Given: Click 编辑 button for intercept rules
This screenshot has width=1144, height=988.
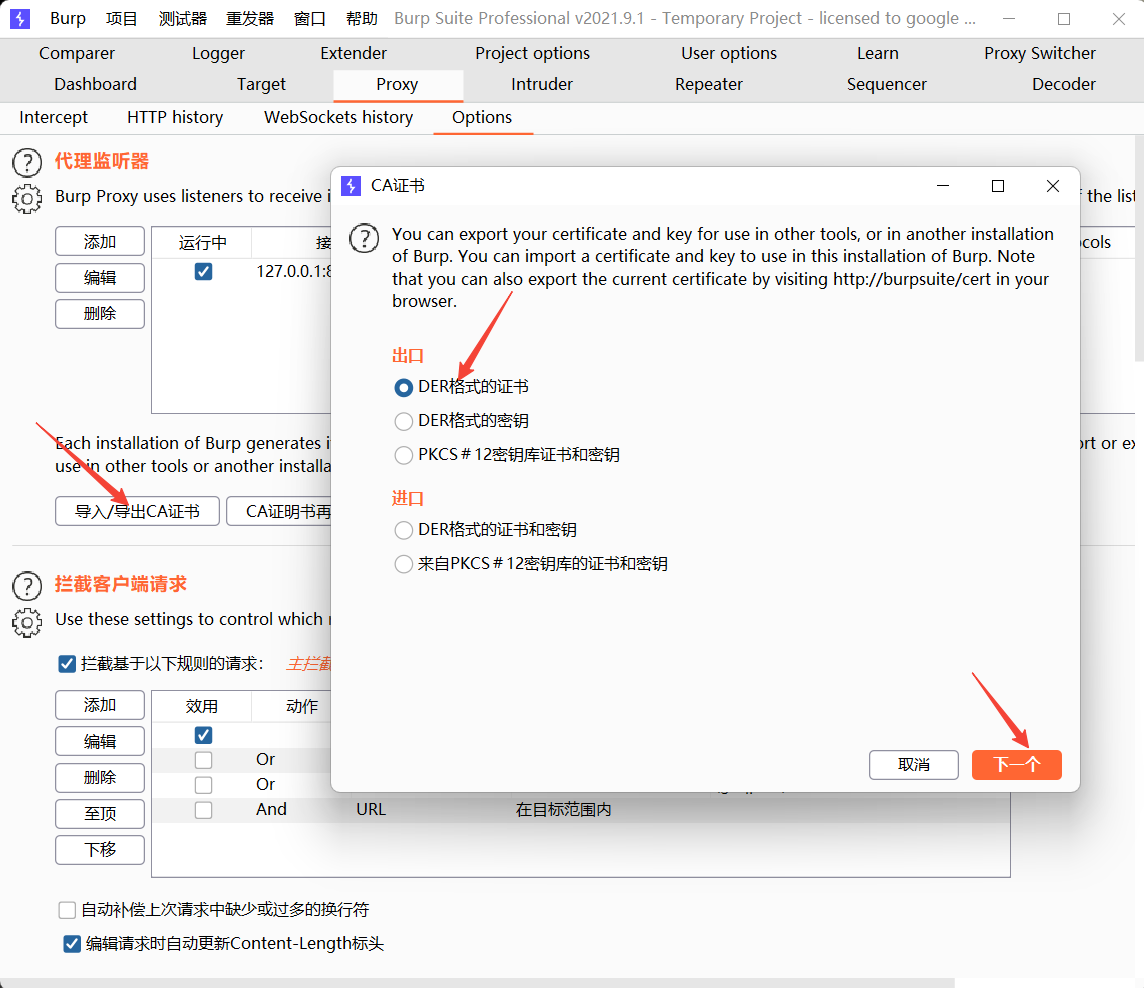Looking at the screenshot, I should pos(100,741).
